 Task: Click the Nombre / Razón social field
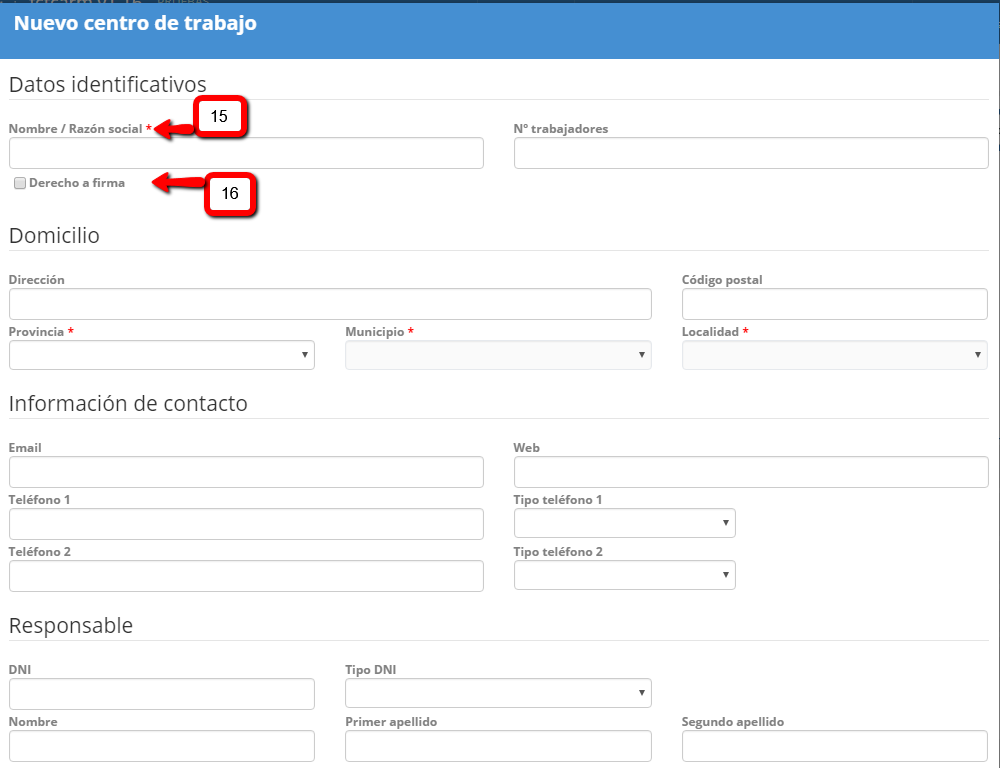click(246, 153)
